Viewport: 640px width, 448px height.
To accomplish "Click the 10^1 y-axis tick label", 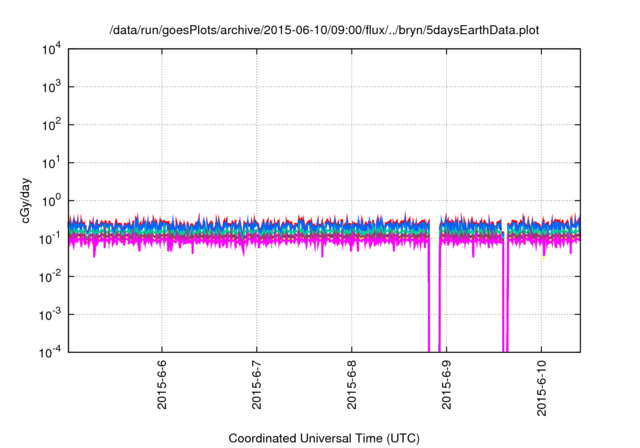I will coord(52,163).
